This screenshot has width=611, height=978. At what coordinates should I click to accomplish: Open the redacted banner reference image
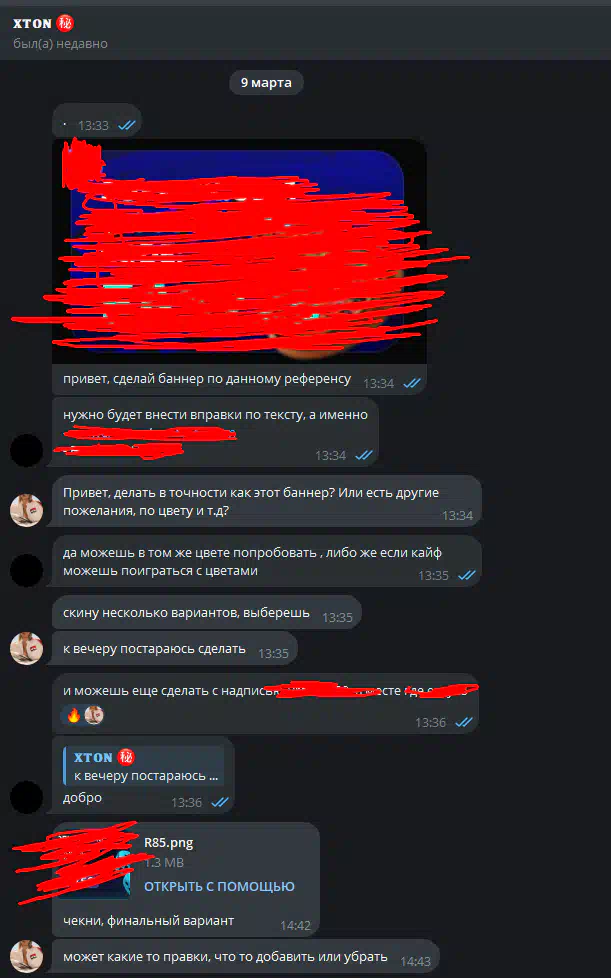click(239, 251)
